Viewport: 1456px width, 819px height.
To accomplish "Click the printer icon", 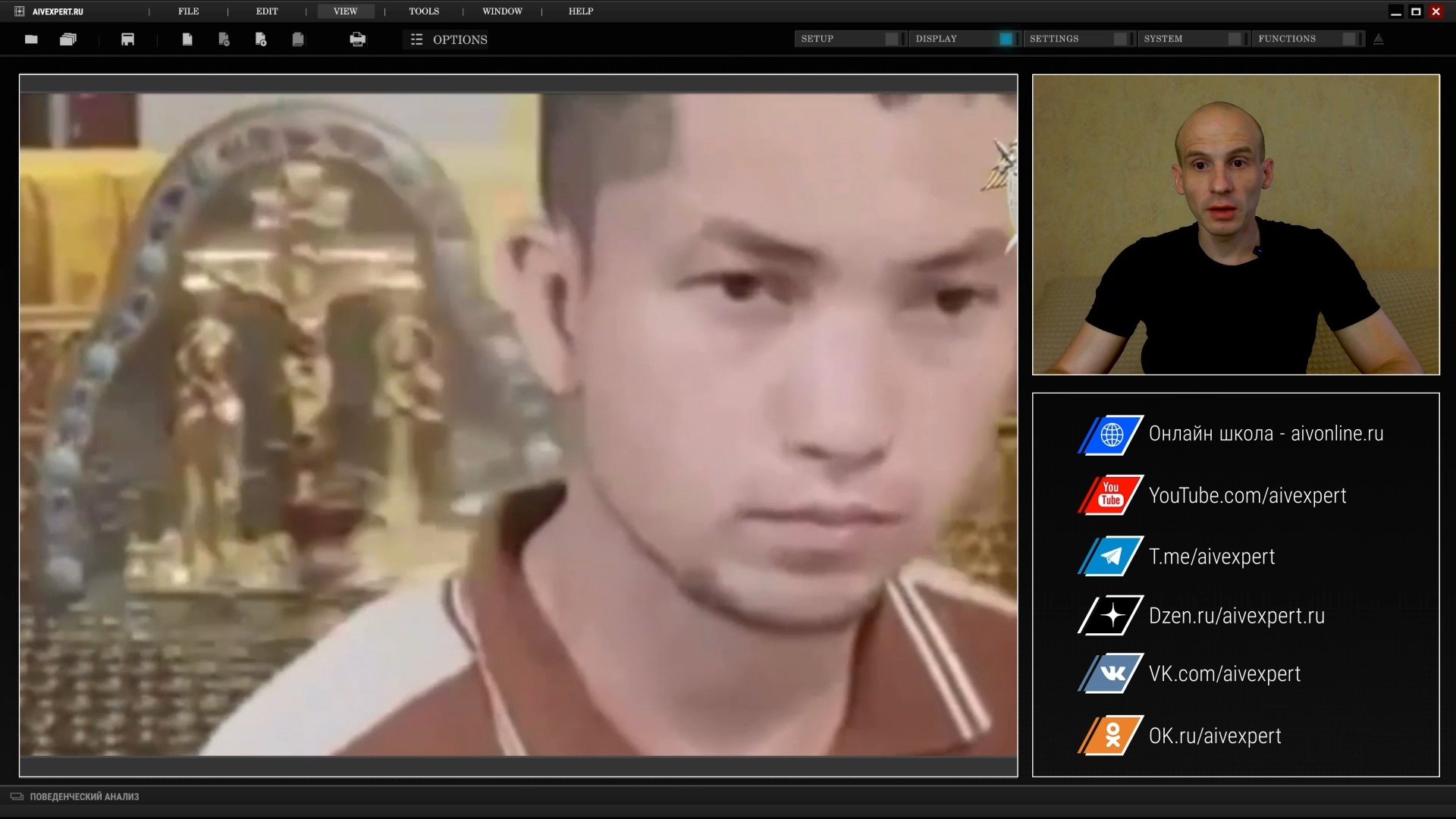I will point(357,39).
